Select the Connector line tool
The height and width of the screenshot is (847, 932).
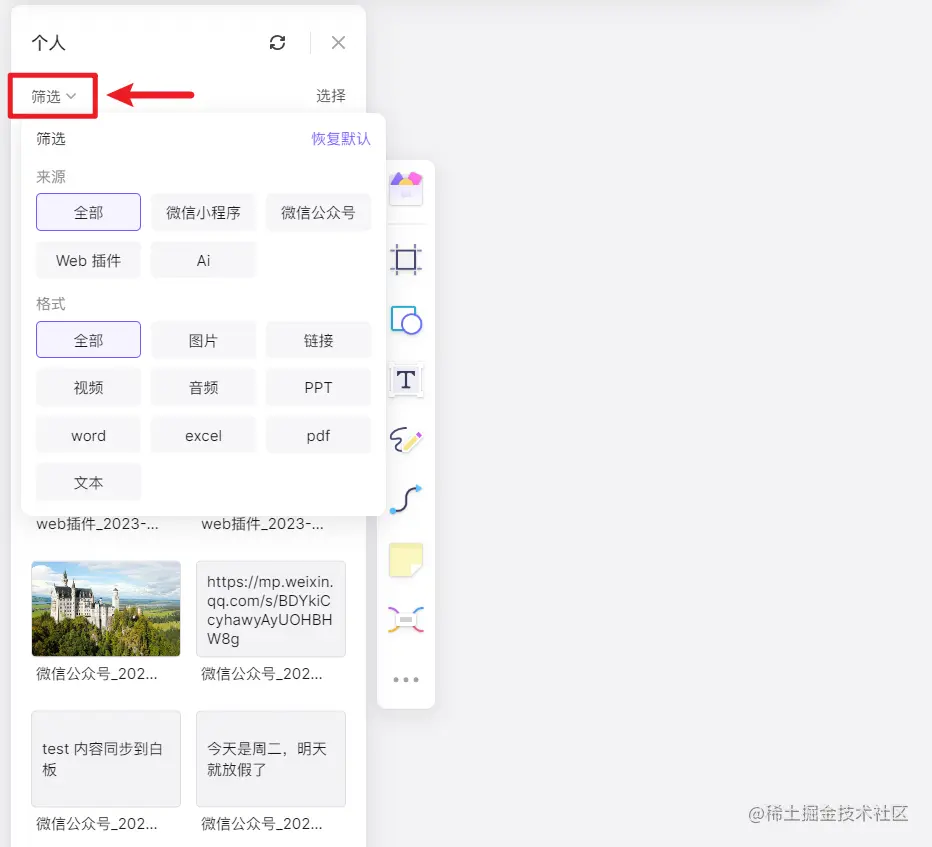click(406, 499)
